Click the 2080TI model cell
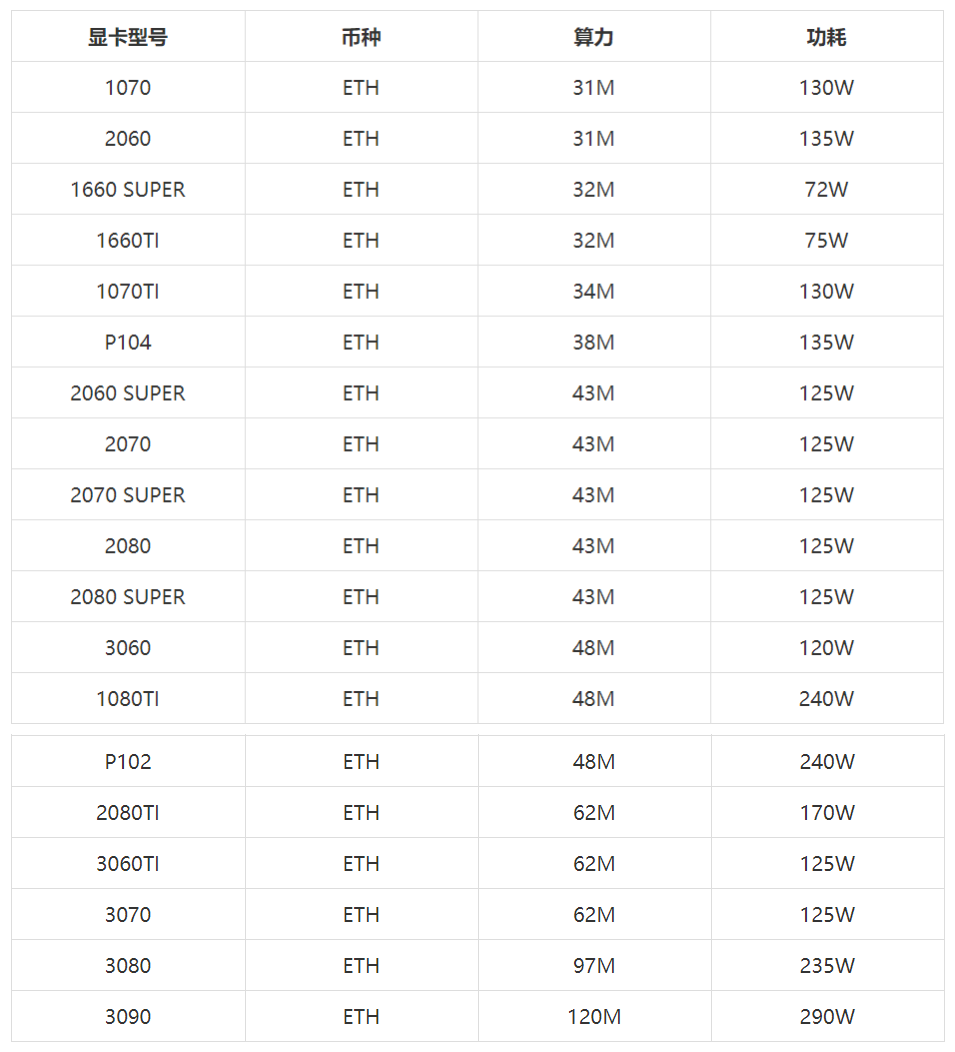 click(x=128, y=813)
